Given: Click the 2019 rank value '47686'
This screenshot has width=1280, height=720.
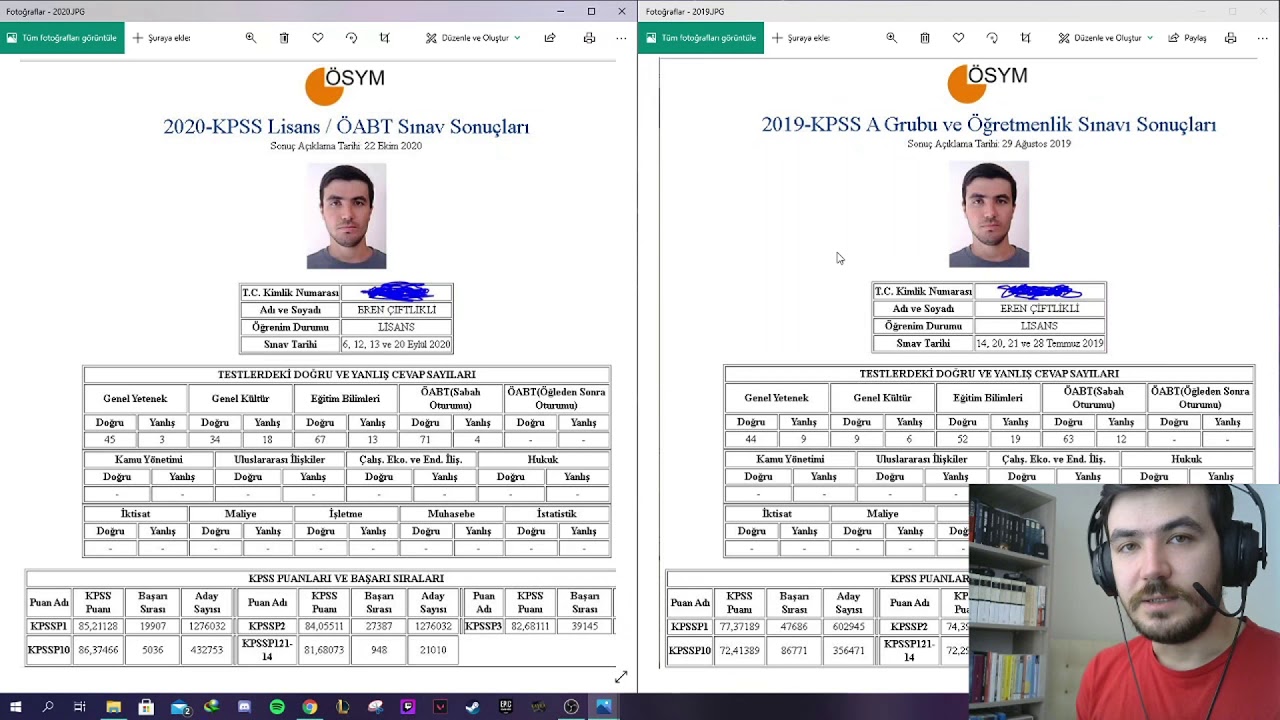Looking at the screenshot, I should click(794, 627).
